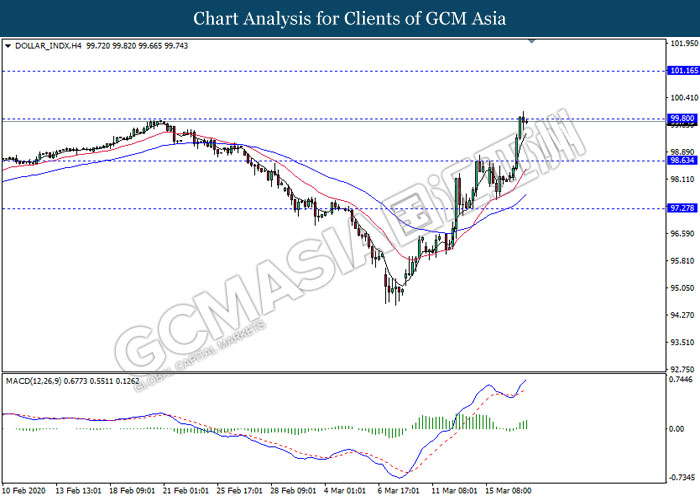Click the 10 Feb 2020 date label
The height and width of the screenshot is (500, 700).
27,492
